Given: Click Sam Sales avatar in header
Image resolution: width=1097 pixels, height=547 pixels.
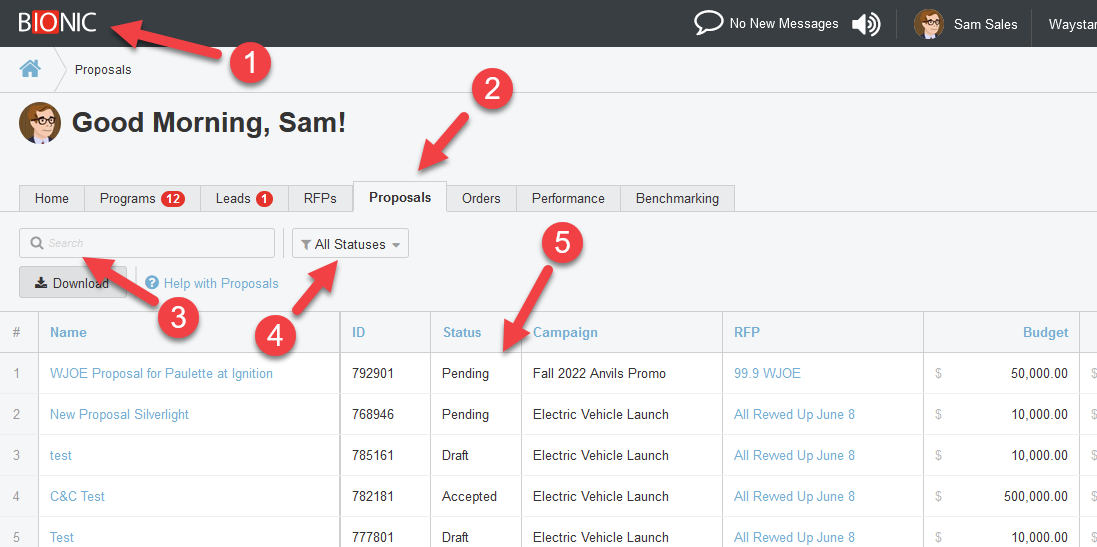Looking at the screenshot, I should pyautogui.click(x=928, y=24).
